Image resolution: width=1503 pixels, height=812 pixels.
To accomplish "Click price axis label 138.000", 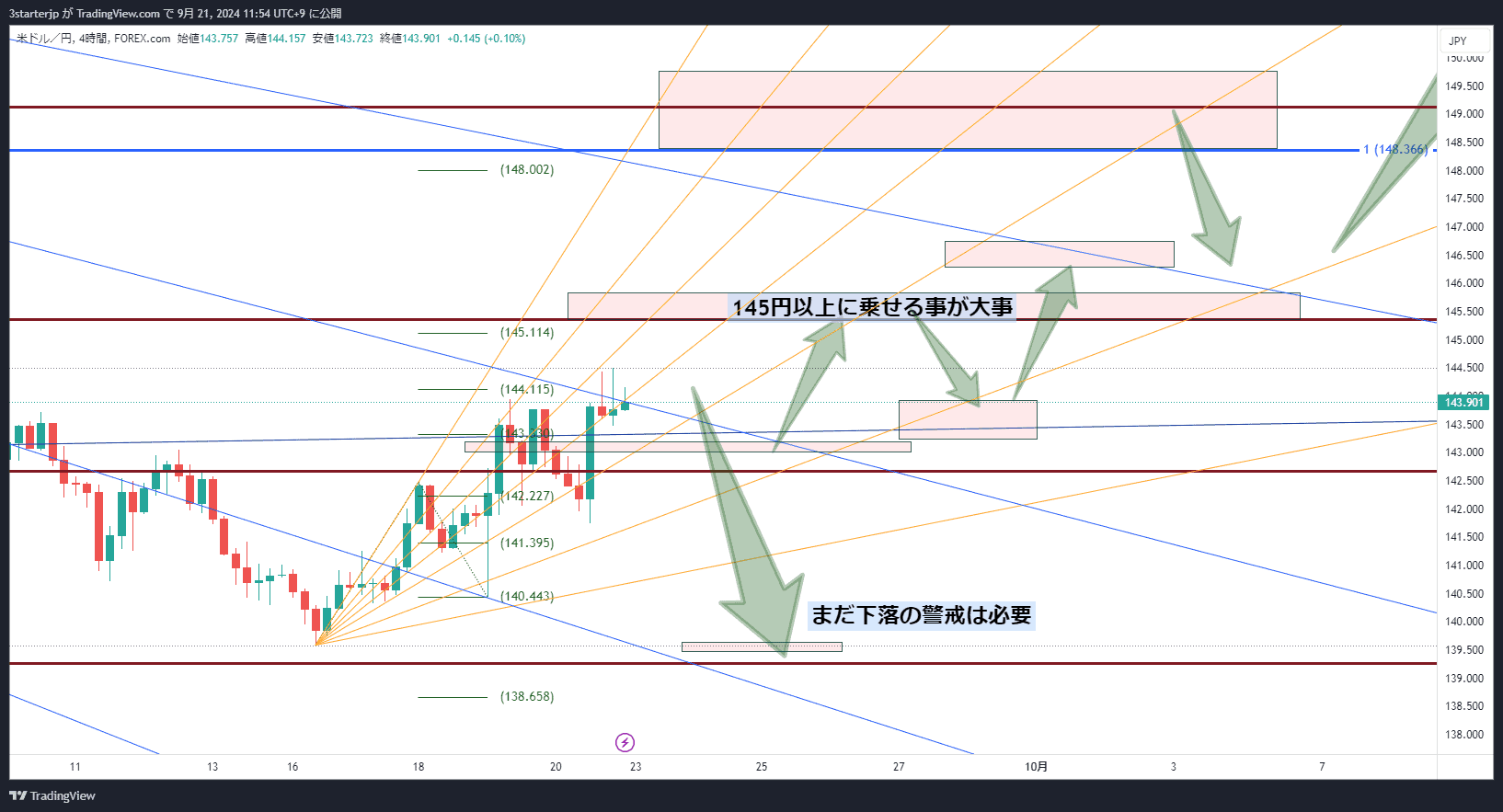I will pos(1464,735).
